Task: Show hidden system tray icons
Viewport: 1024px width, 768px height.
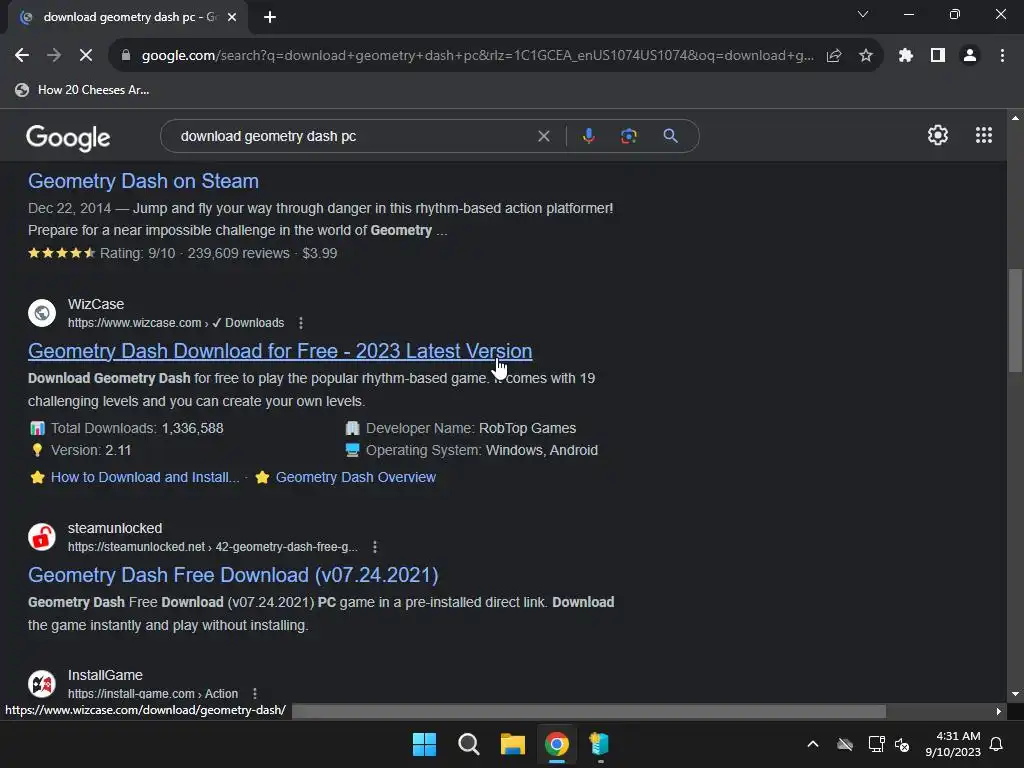Action: click(812, 744)
